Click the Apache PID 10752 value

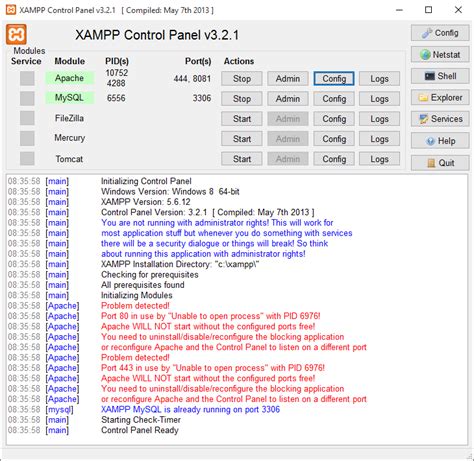(117, 73)
